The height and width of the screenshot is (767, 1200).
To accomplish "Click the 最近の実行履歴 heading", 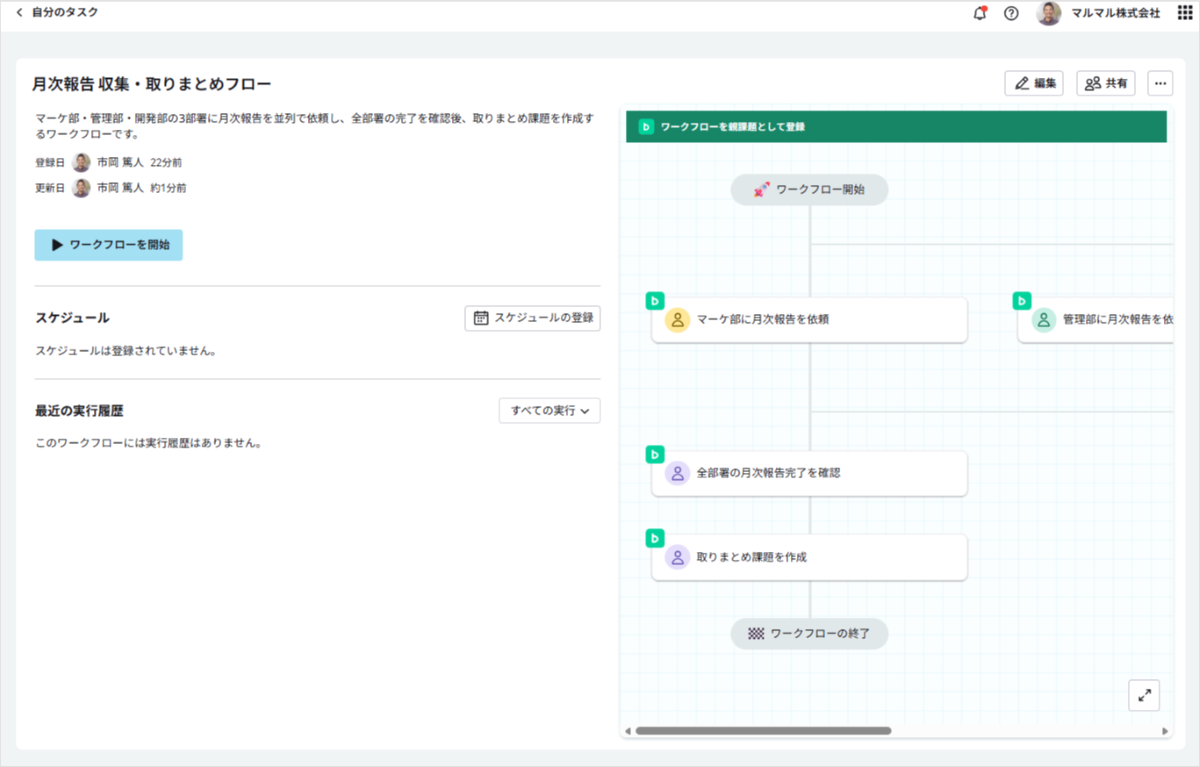I will coord(79,411).
